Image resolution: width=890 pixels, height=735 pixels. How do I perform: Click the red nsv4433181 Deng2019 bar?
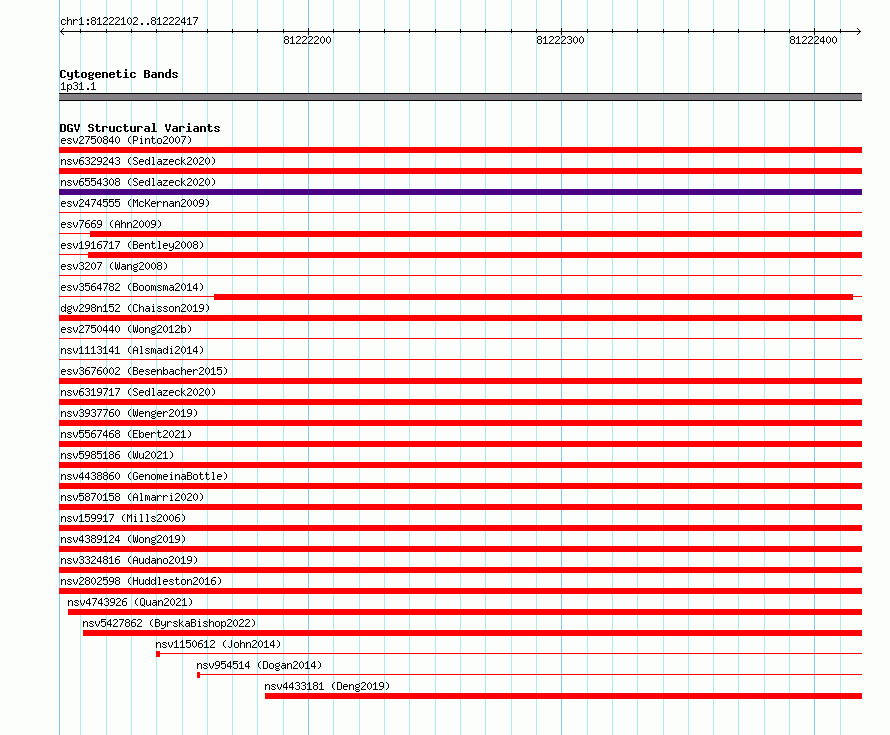point(563,696)
